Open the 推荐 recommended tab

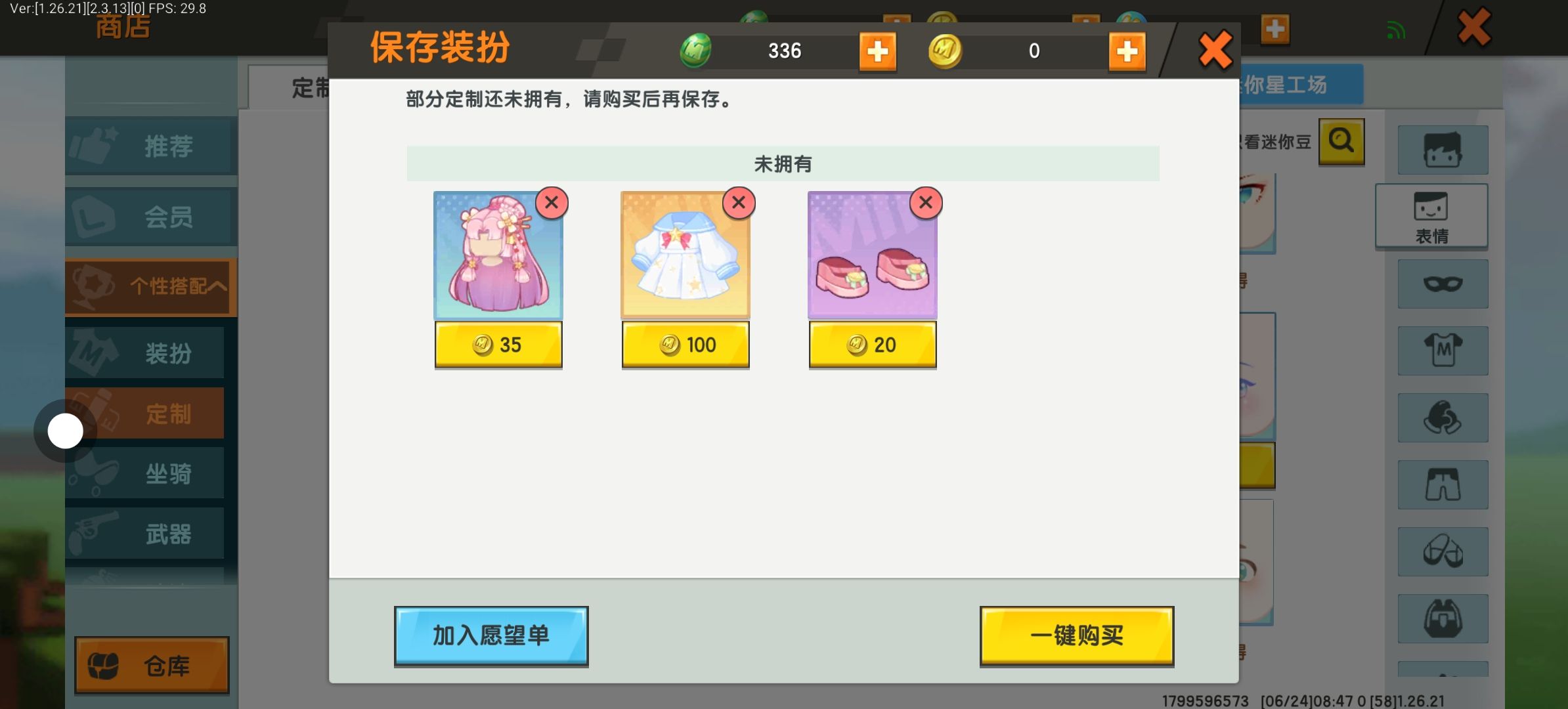point(151,146)
